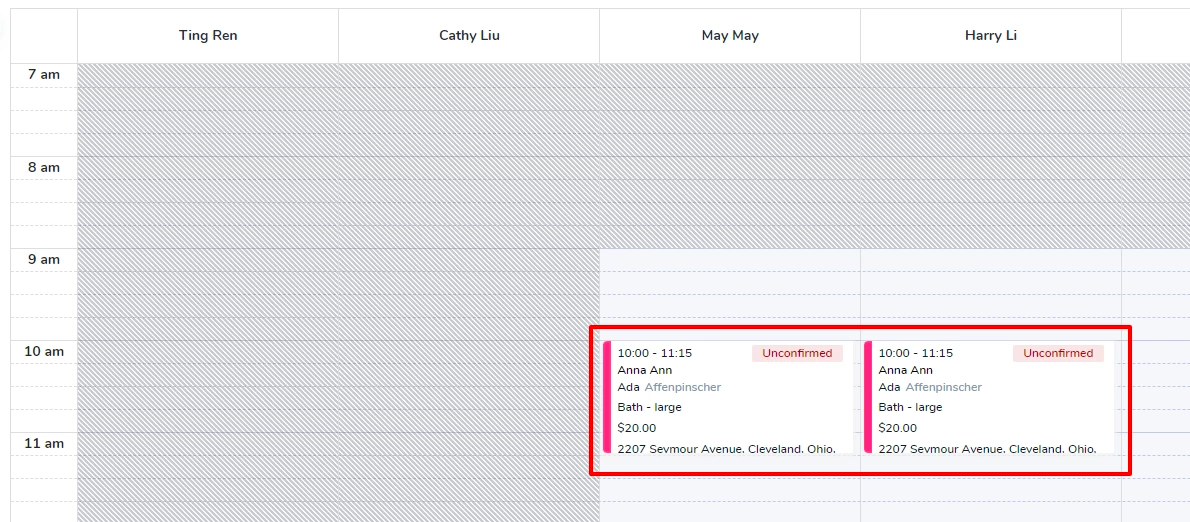Click 'Ada Affenpinscher' in Harry Li's appointment
The height and width of the screenshot is (522, 1190).
coord(930,388)
